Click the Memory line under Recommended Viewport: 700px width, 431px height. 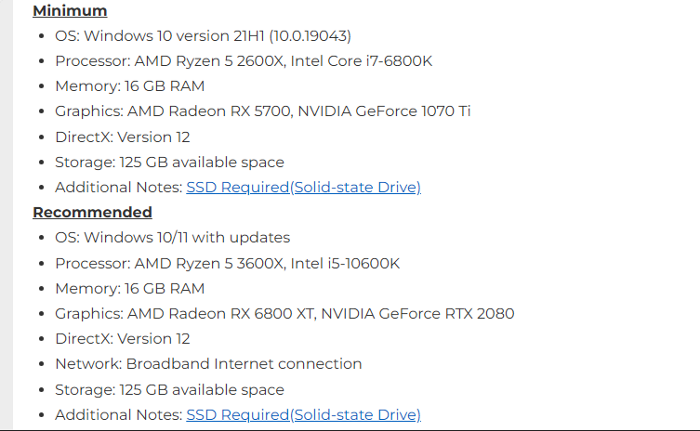[x=129, y=288]
